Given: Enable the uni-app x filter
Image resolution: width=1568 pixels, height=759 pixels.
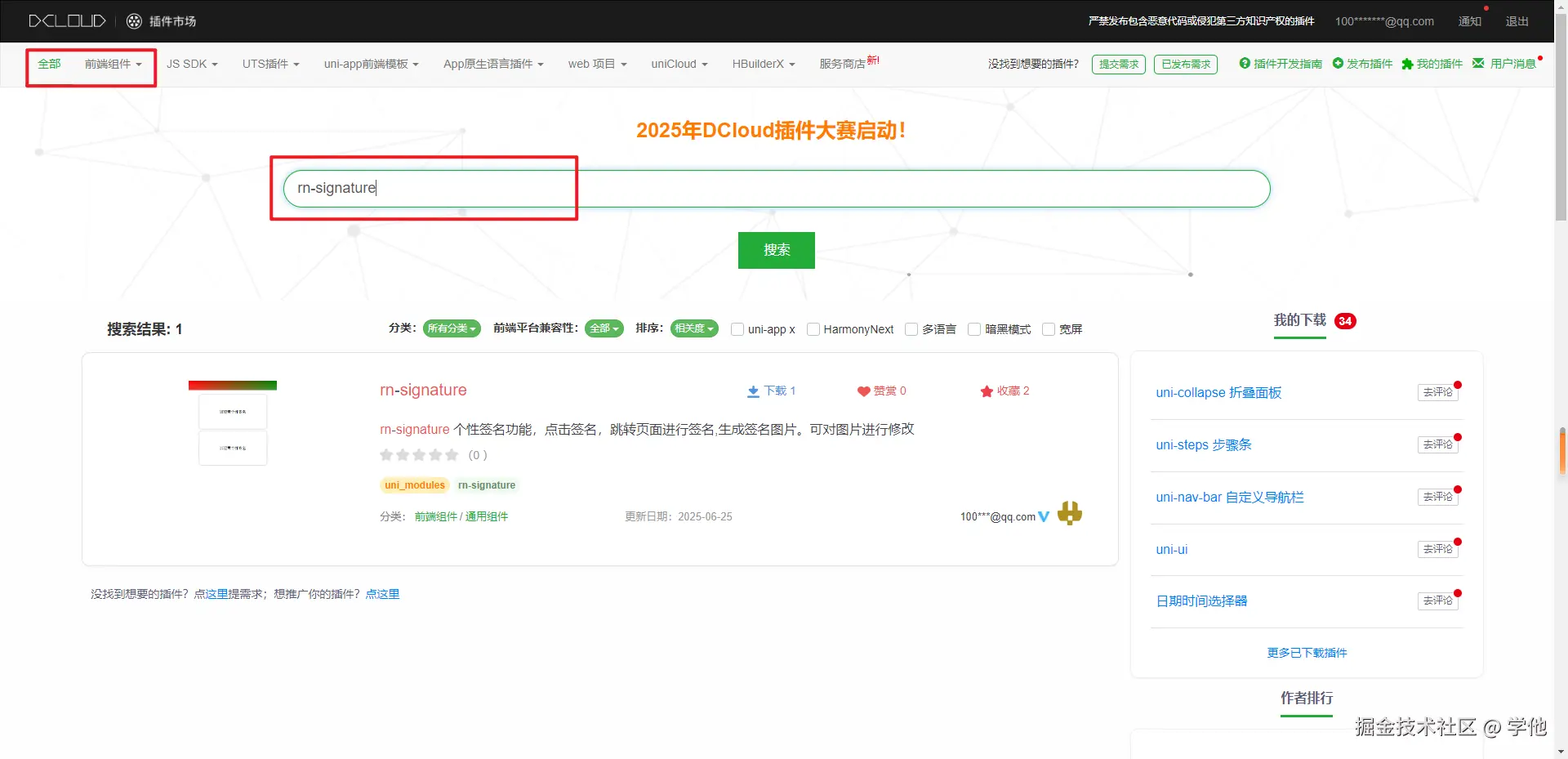Looking at the screenshot, I should pos(737,329).
